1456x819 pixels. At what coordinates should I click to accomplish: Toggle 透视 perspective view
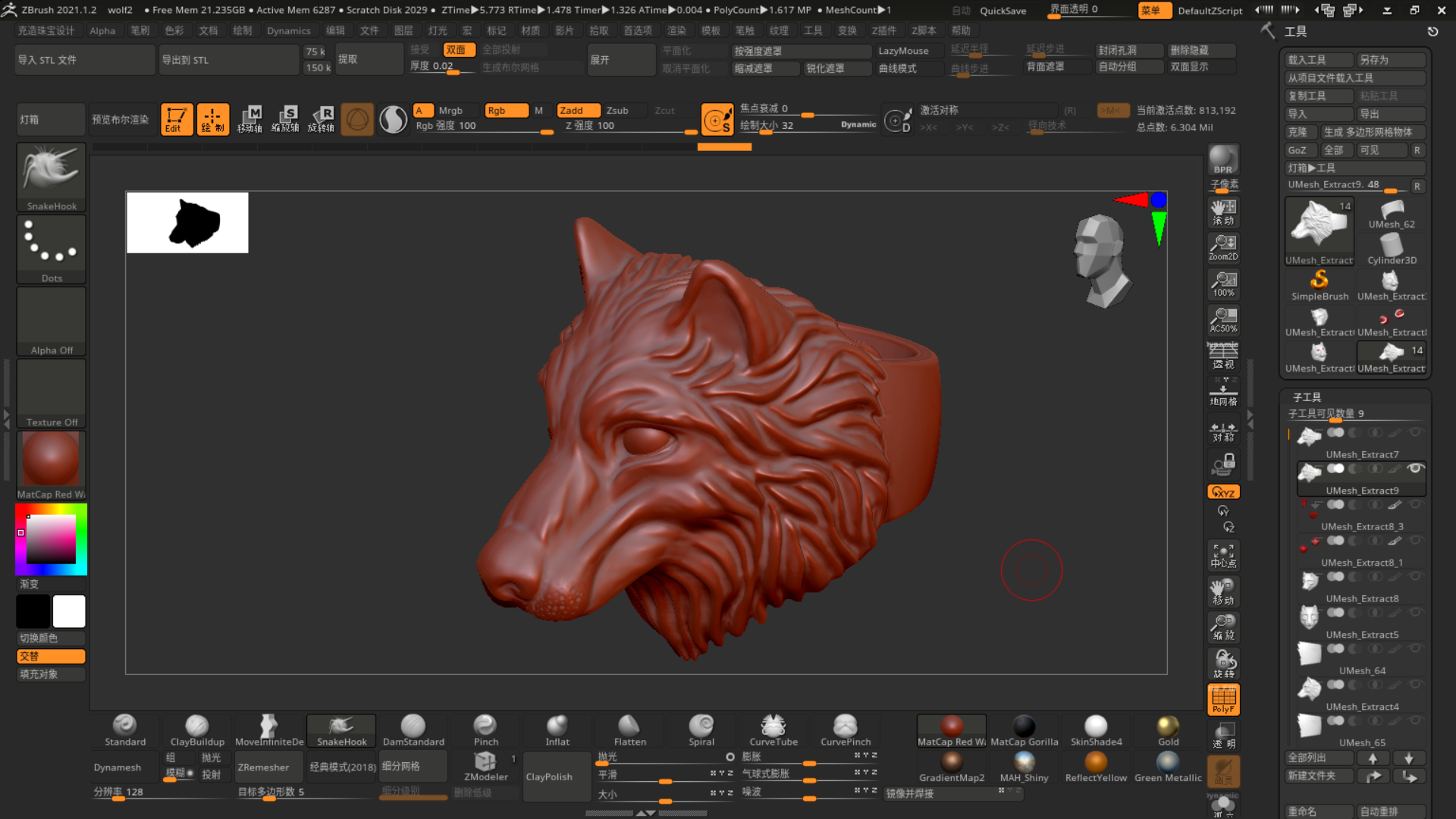tap(1222, 356)
